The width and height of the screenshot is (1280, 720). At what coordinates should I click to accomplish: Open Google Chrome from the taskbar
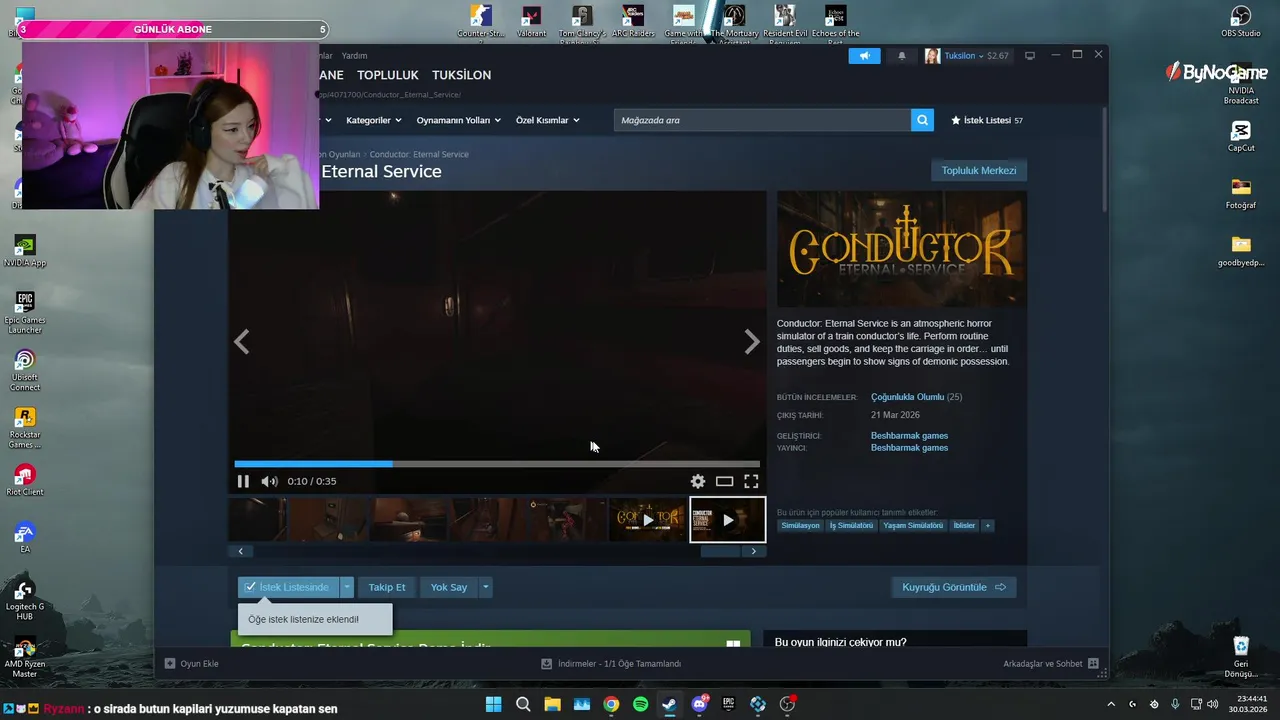[x=611, y=704]
